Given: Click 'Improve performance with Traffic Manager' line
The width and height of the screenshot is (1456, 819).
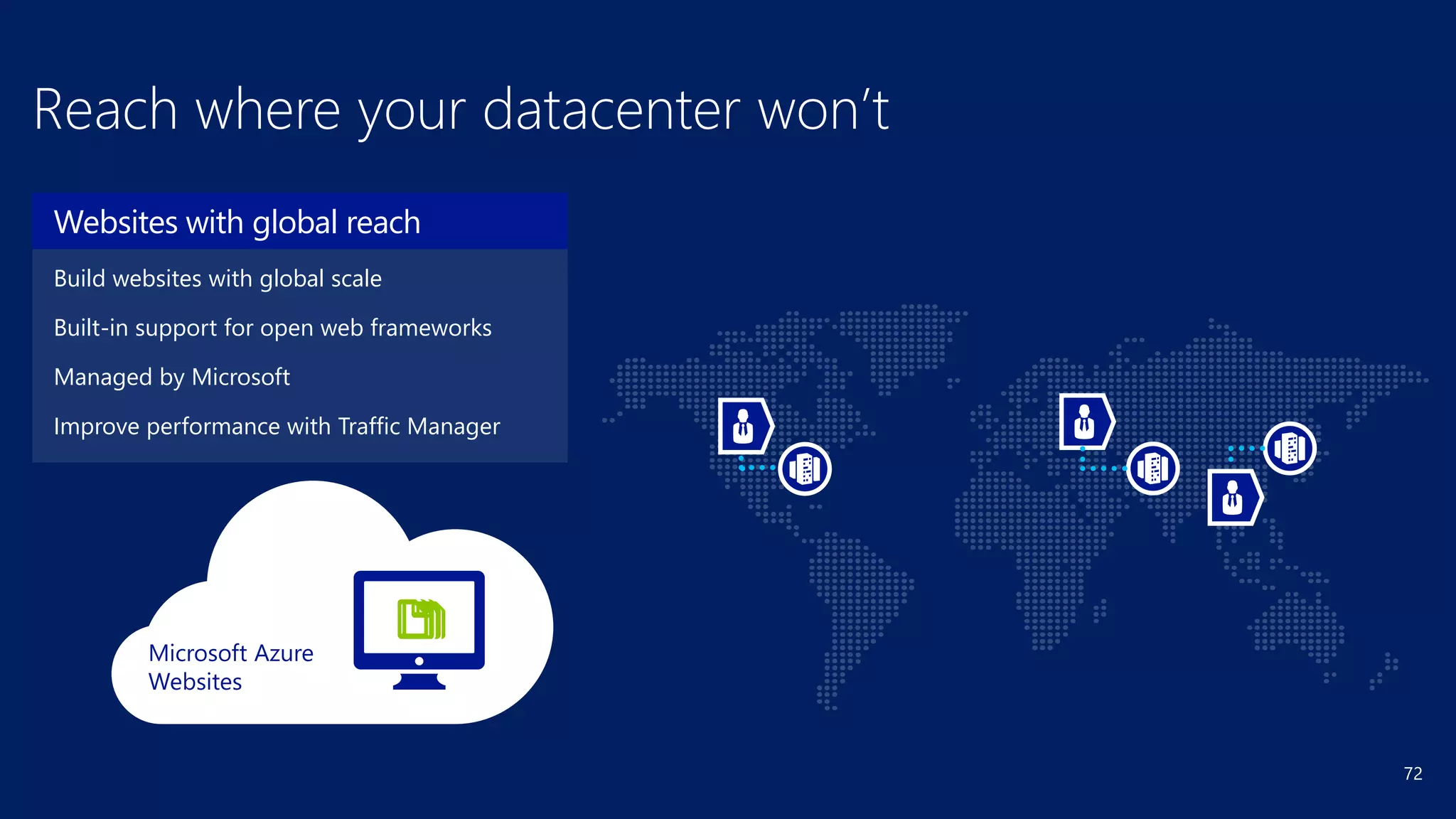Looking at the screenshot, I should [277, 427].
